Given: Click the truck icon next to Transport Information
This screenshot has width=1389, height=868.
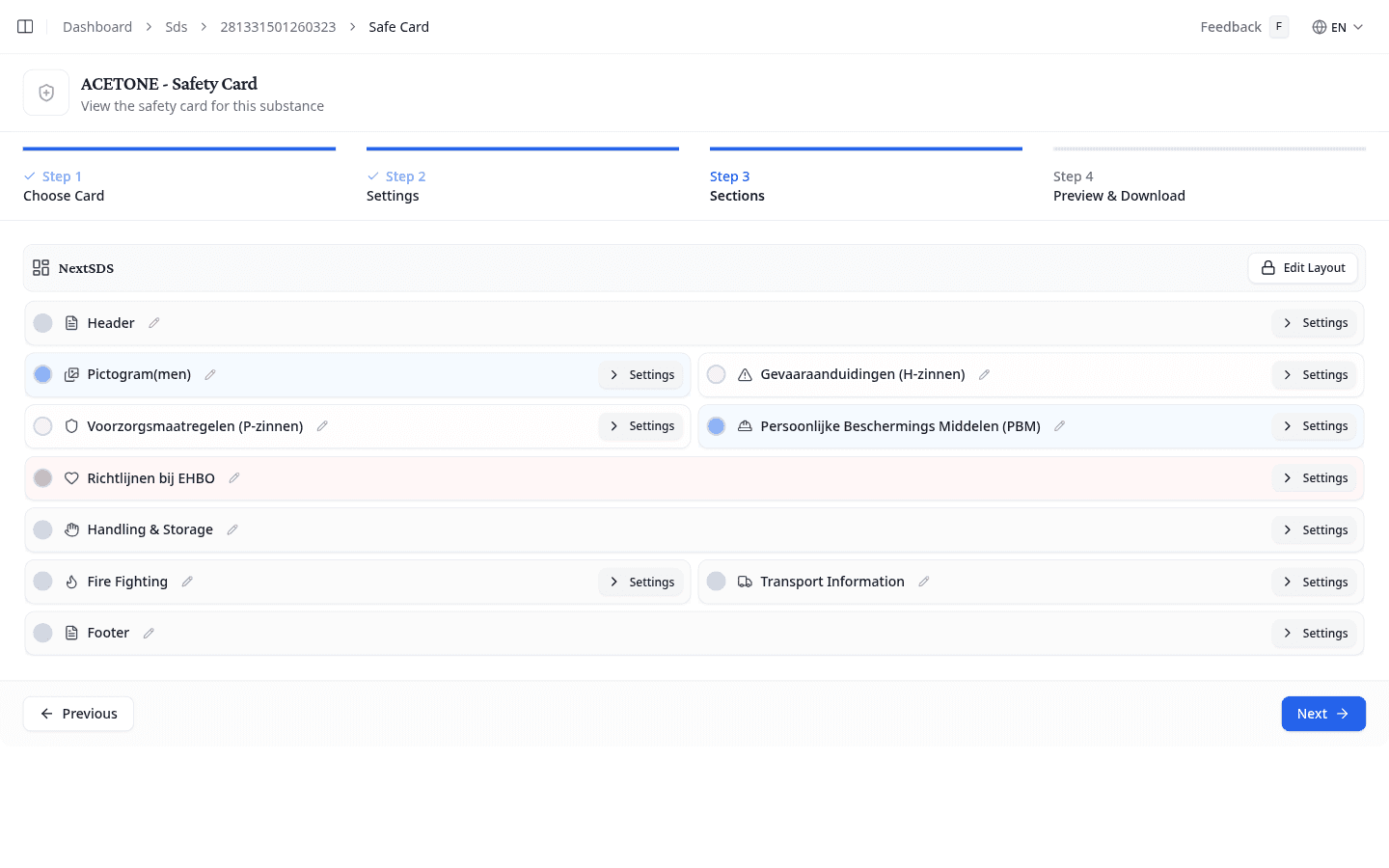Looking at the screenshot, I should 745,581.
